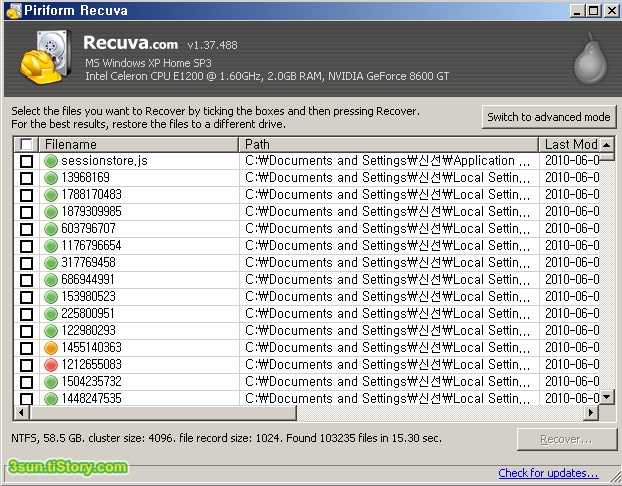The image size is (622, 486).
Task: Click green status icon of sessionstore.js
Action: pos(51,161)
